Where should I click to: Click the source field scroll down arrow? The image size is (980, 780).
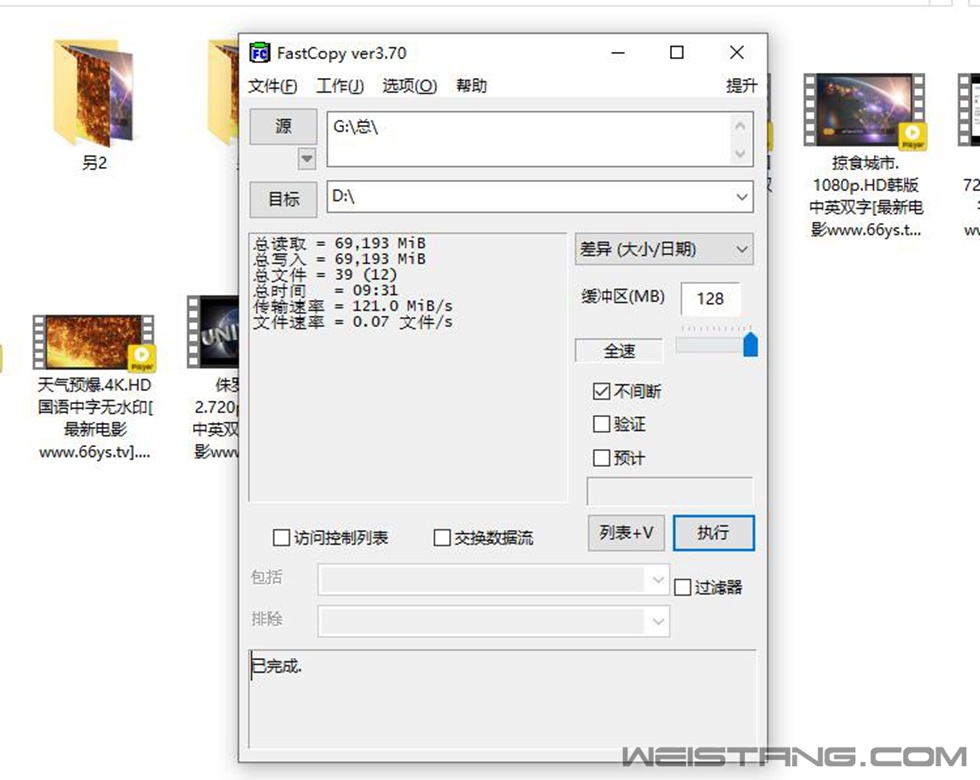point(741,152)
